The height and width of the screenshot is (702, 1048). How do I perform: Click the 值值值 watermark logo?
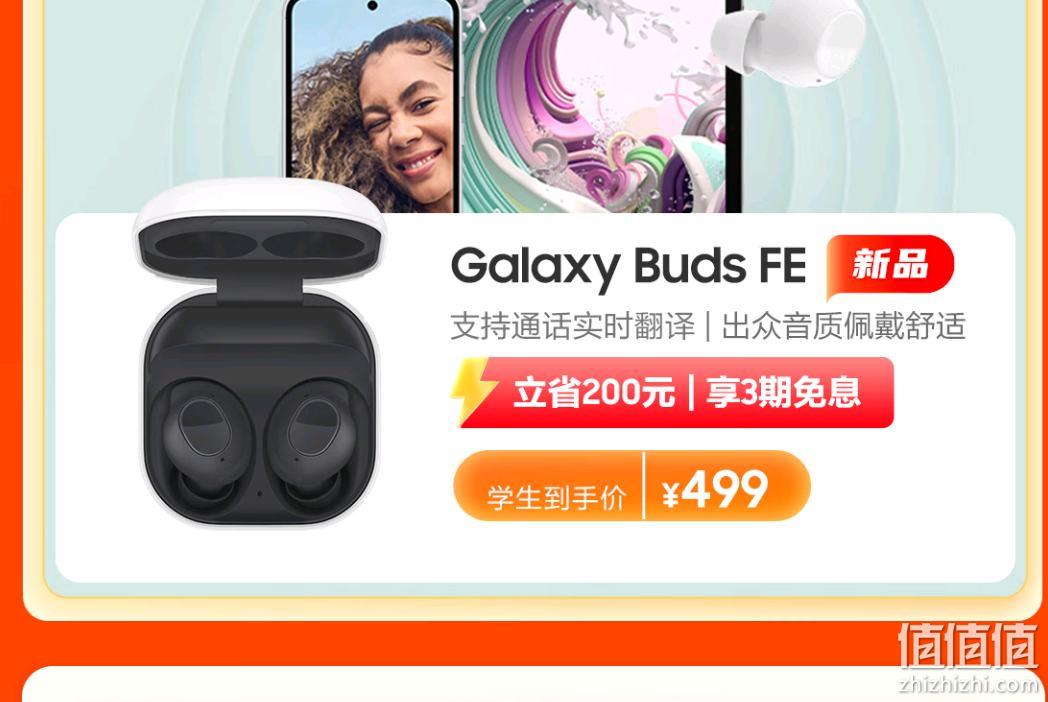tap(968, 645)
